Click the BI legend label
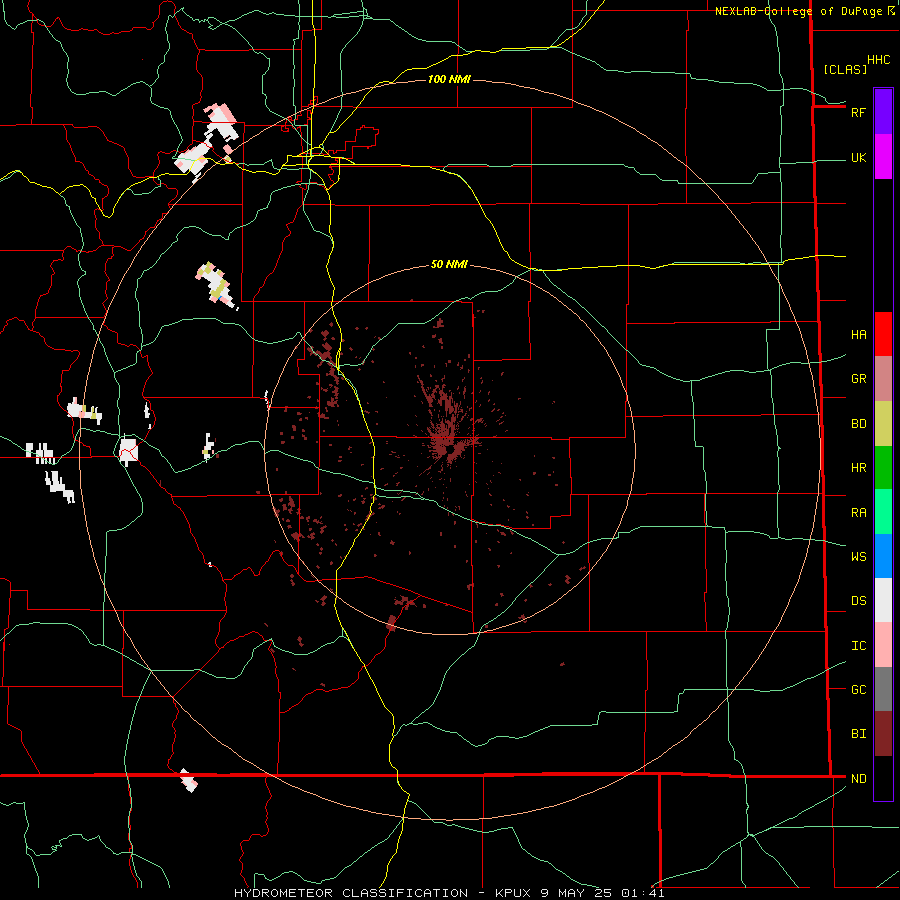The image size is (900, 900). tap(858, 734)
